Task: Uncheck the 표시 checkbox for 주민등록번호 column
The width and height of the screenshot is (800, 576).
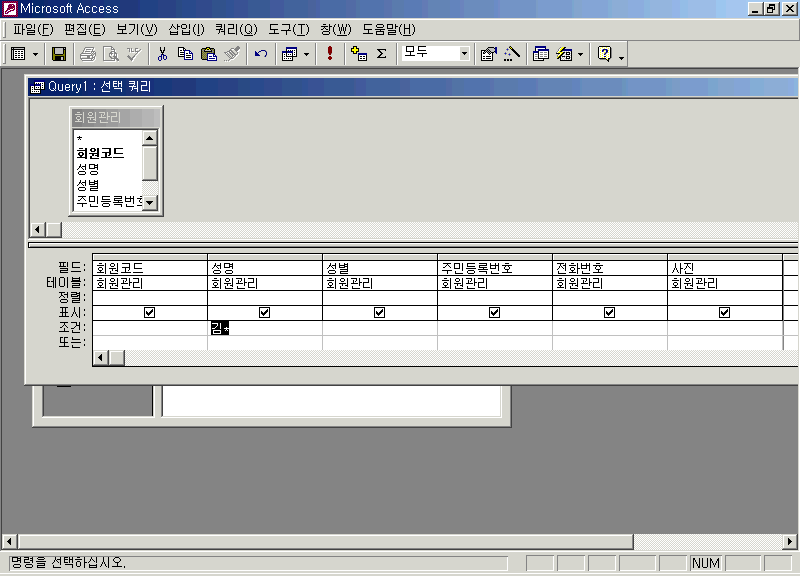Action: coord(494,312)
